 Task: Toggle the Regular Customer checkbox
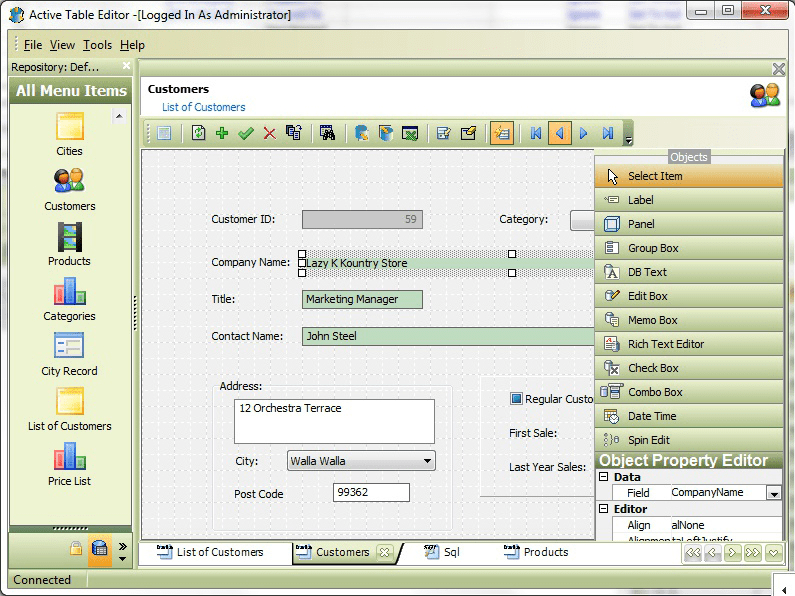pos(516,399)
